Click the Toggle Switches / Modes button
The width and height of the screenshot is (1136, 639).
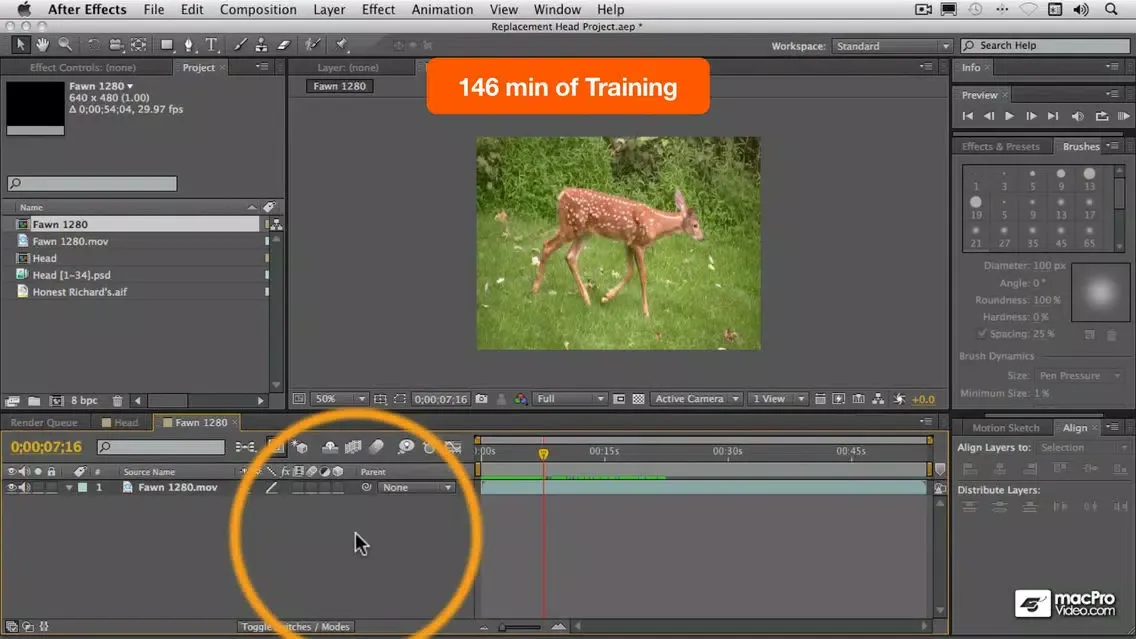click(x=295, y=627)
